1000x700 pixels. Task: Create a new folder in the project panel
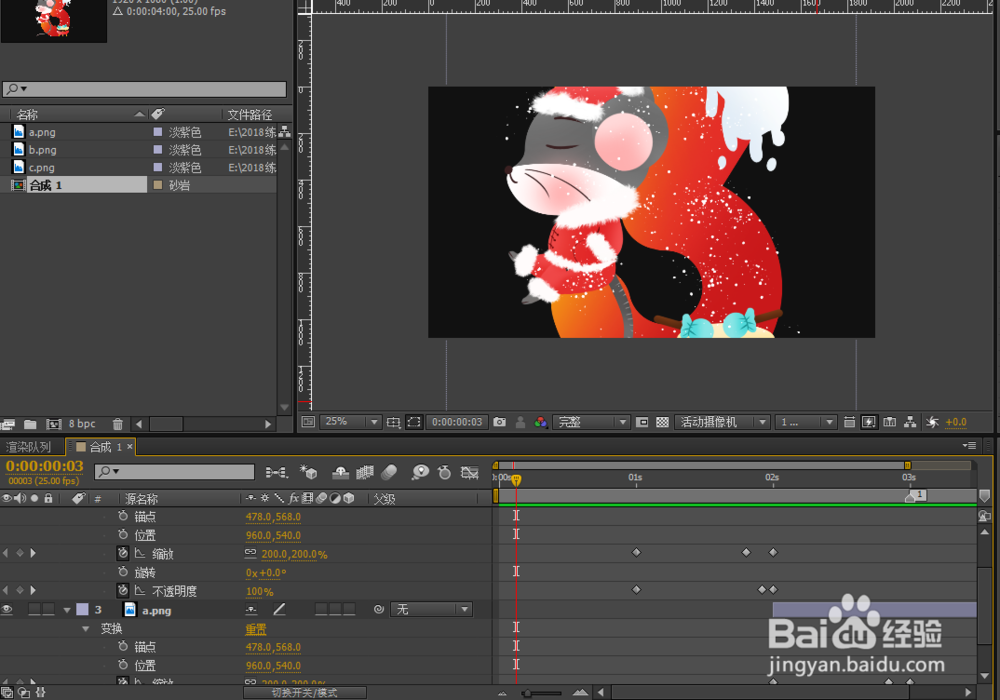click(x=30, y=424)
